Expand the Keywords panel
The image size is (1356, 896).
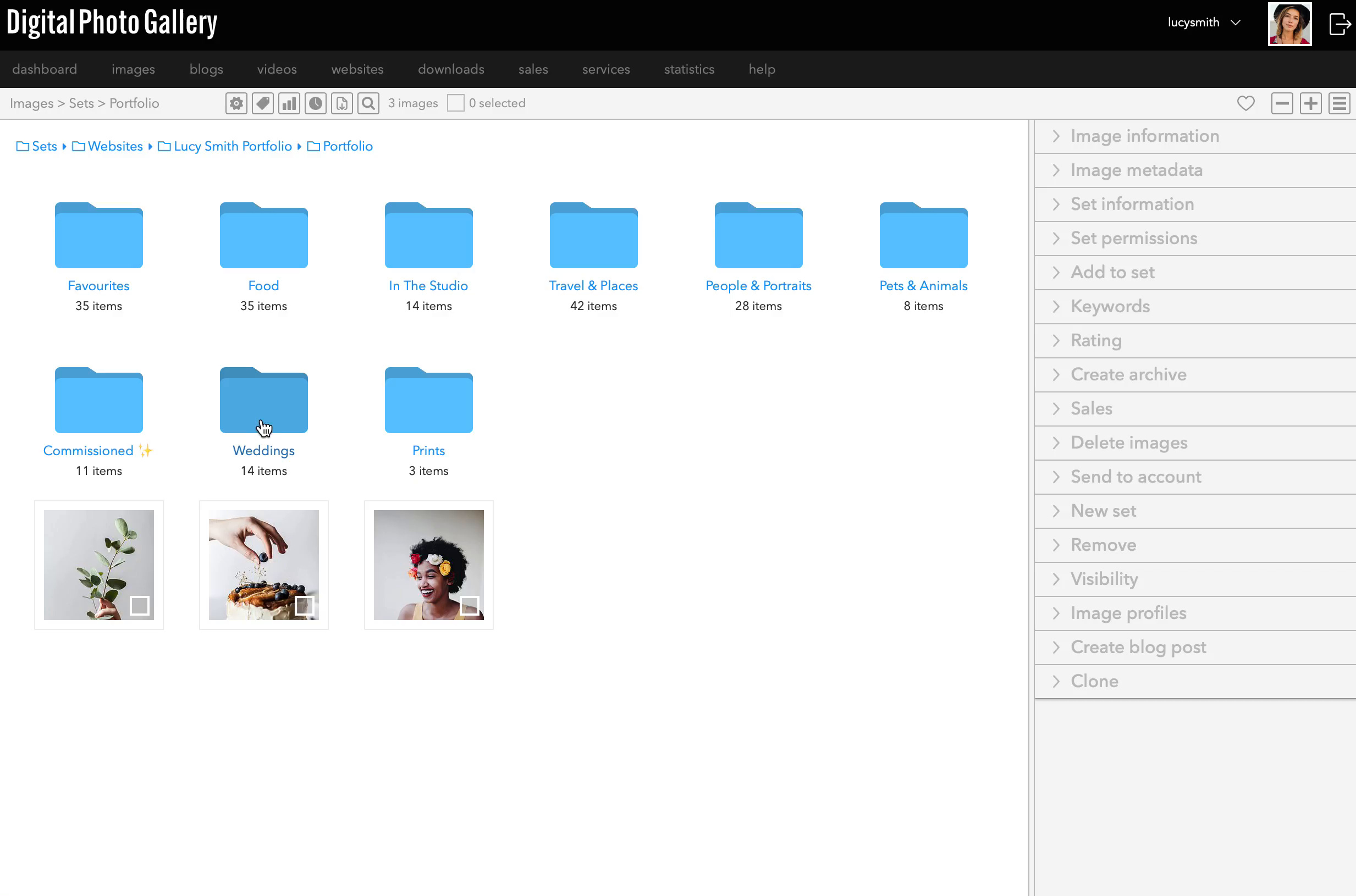tap(1195, 306)
